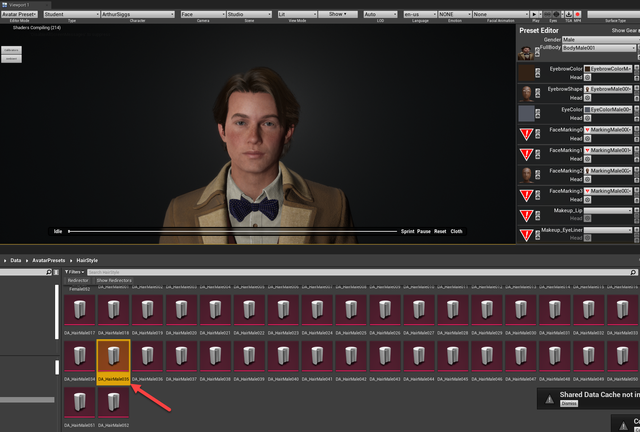Click the Pause button in animation bar

424,232
